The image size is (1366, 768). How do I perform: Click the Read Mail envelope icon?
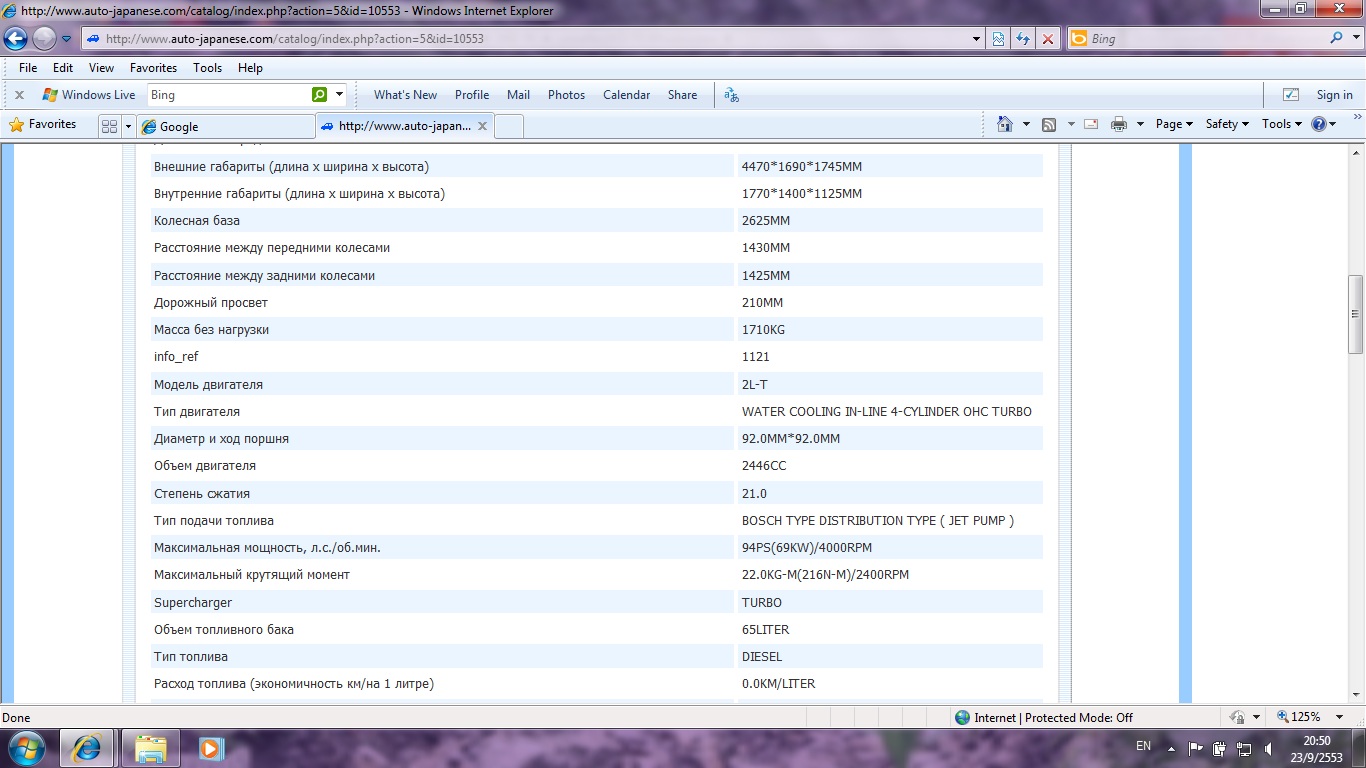tap(1091, 124)
